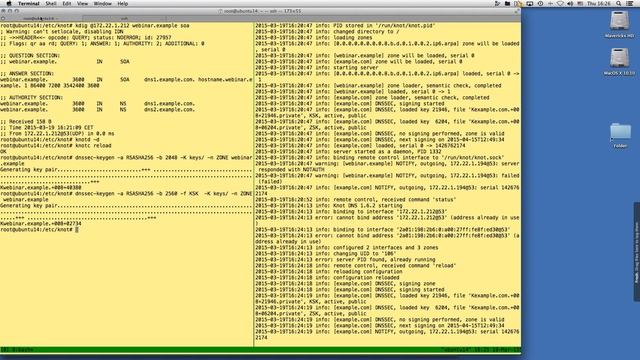This screenshot has width=640, height=360.
Task: Open the Help menu
Action: (x=122, y=3)
